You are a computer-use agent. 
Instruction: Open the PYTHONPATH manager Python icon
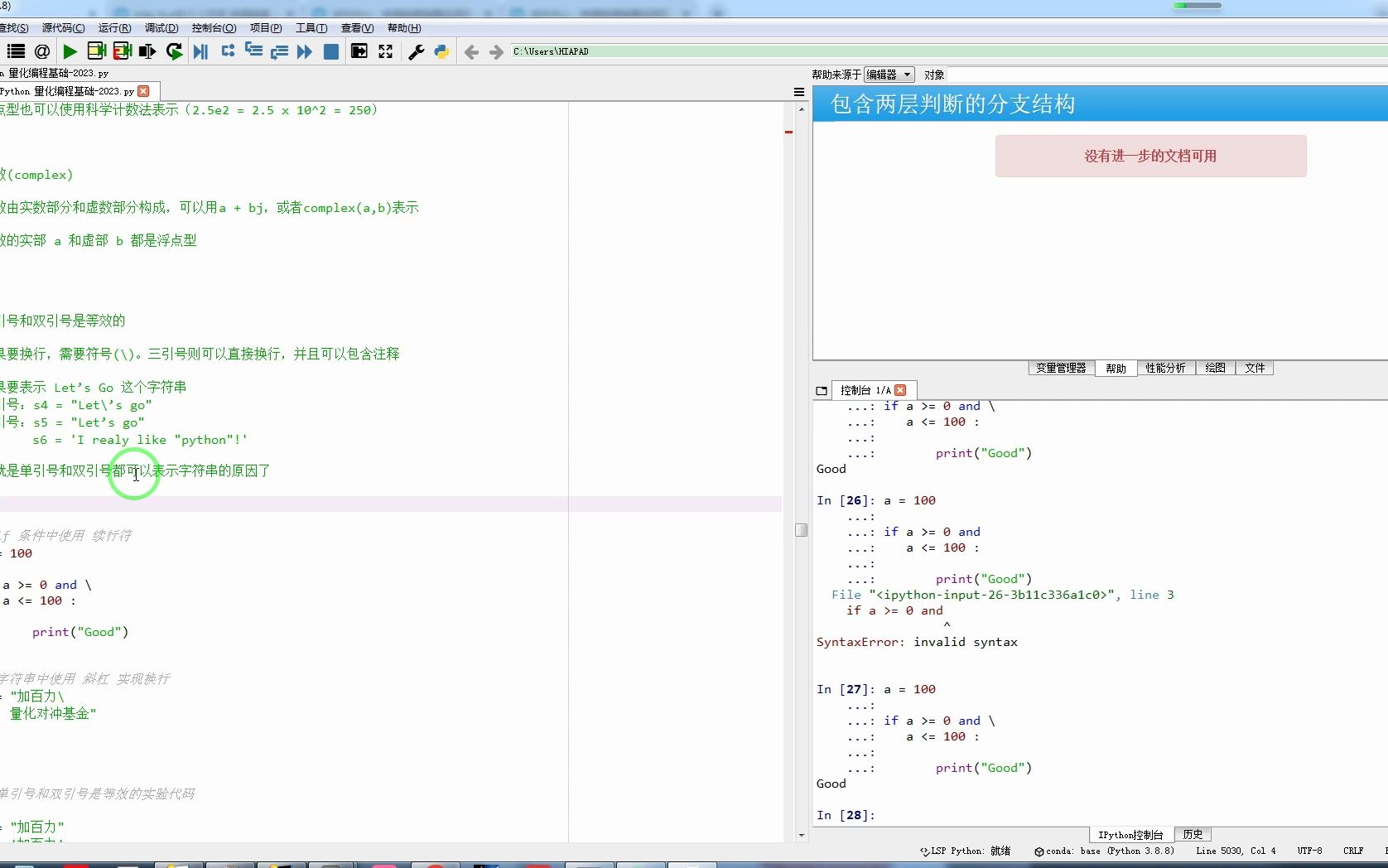(441, 51)
